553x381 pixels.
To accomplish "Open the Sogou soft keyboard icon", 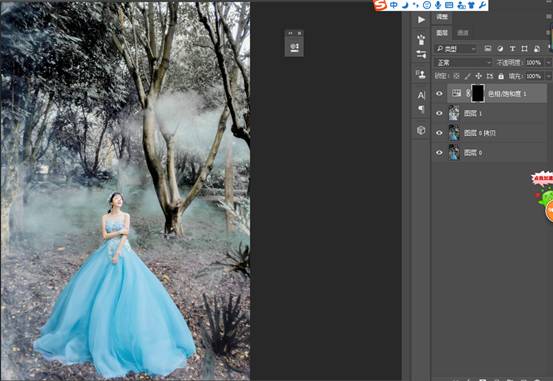I will pyautogui.click(x=449, y=5).
